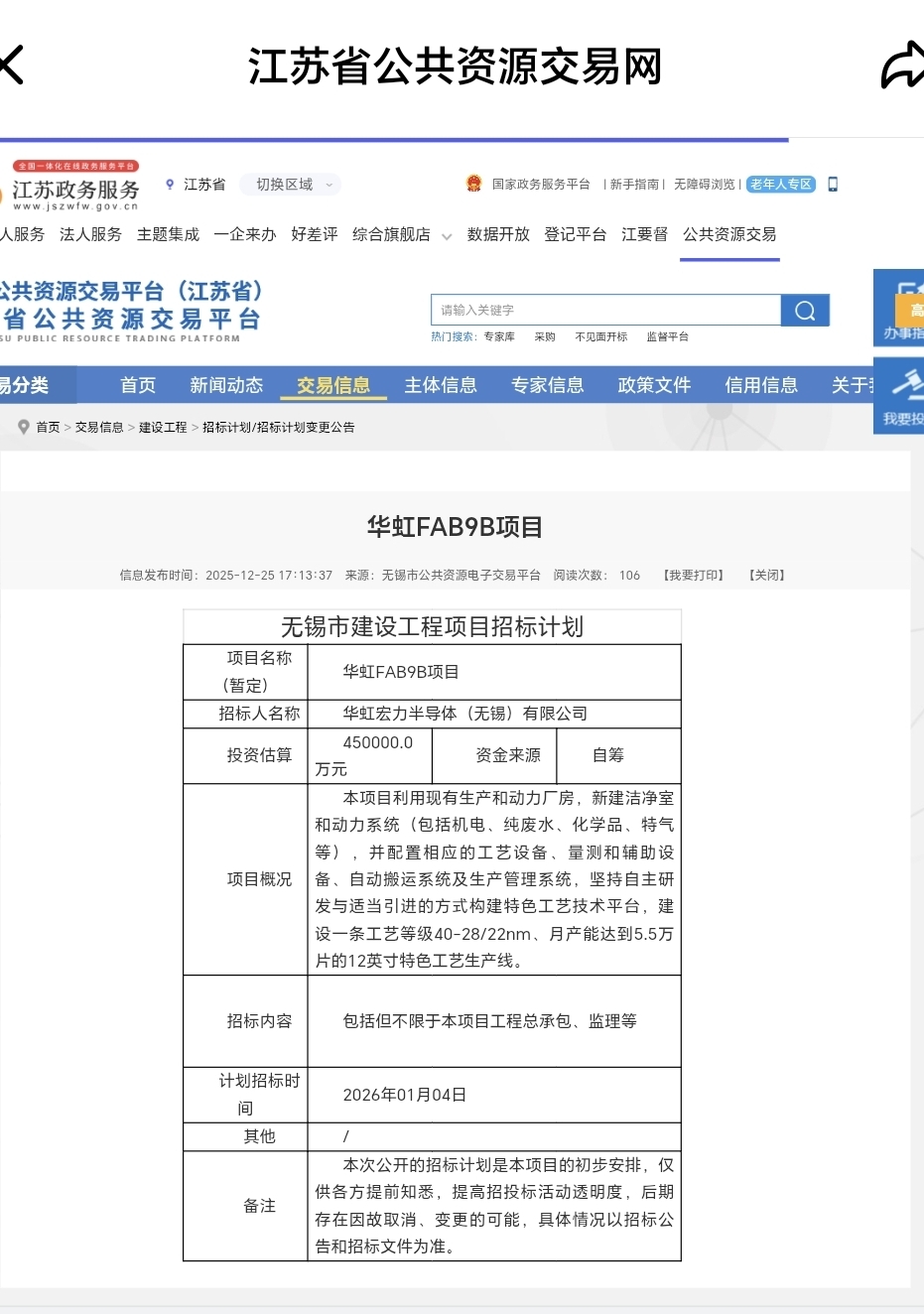Image resolution: width=924 pixels, height=1314 pixels.
Task: Click the 请输入关键字 search field
Action: (606, 311)
